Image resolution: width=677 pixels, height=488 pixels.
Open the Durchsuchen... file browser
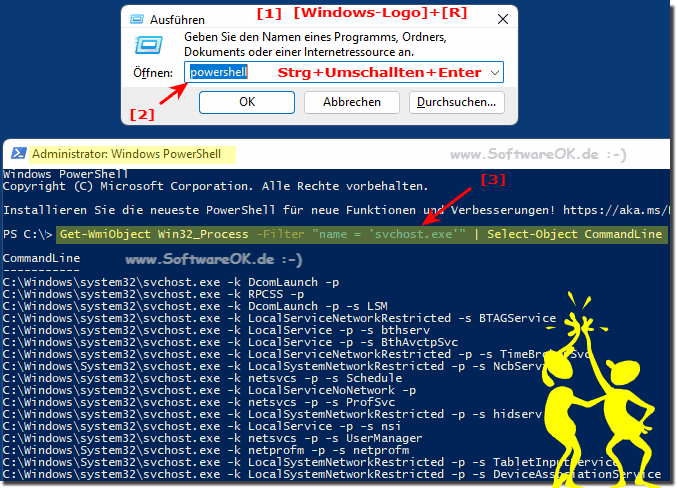point(456,102)
